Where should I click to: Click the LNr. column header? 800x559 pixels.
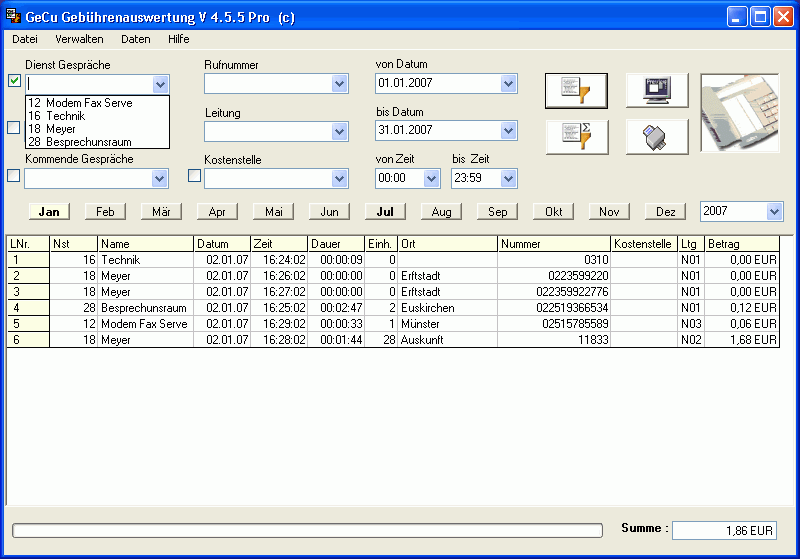tap(28, 244)
